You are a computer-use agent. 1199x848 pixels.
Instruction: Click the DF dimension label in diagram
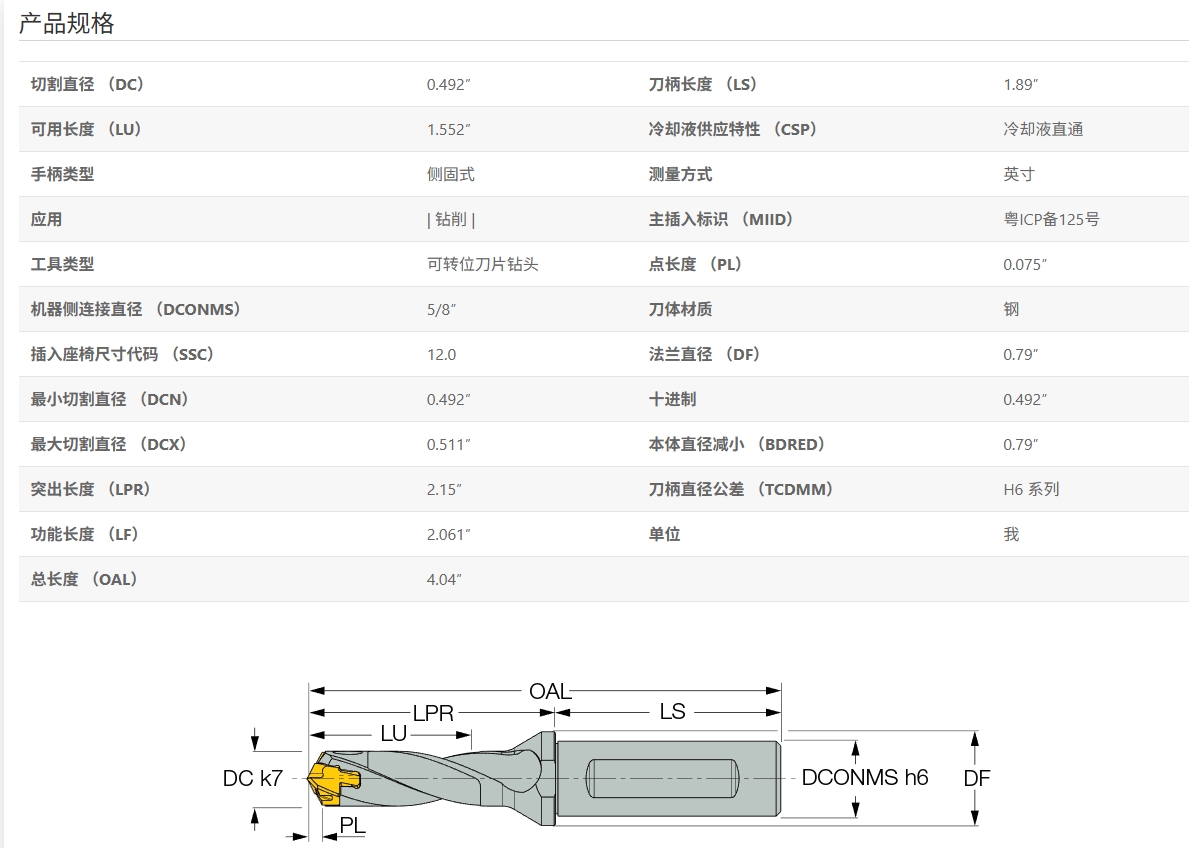pyautogui.click(x=976, y=778)
